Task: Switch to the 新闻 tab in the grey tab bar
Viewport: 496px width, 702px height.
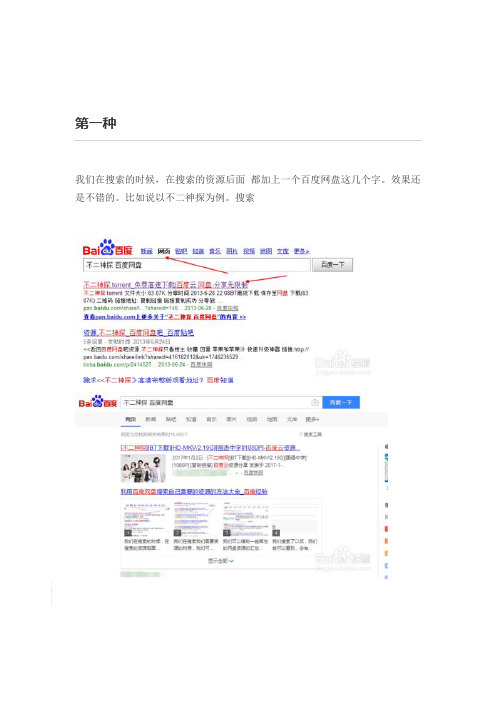Action: tap(151, 419)
